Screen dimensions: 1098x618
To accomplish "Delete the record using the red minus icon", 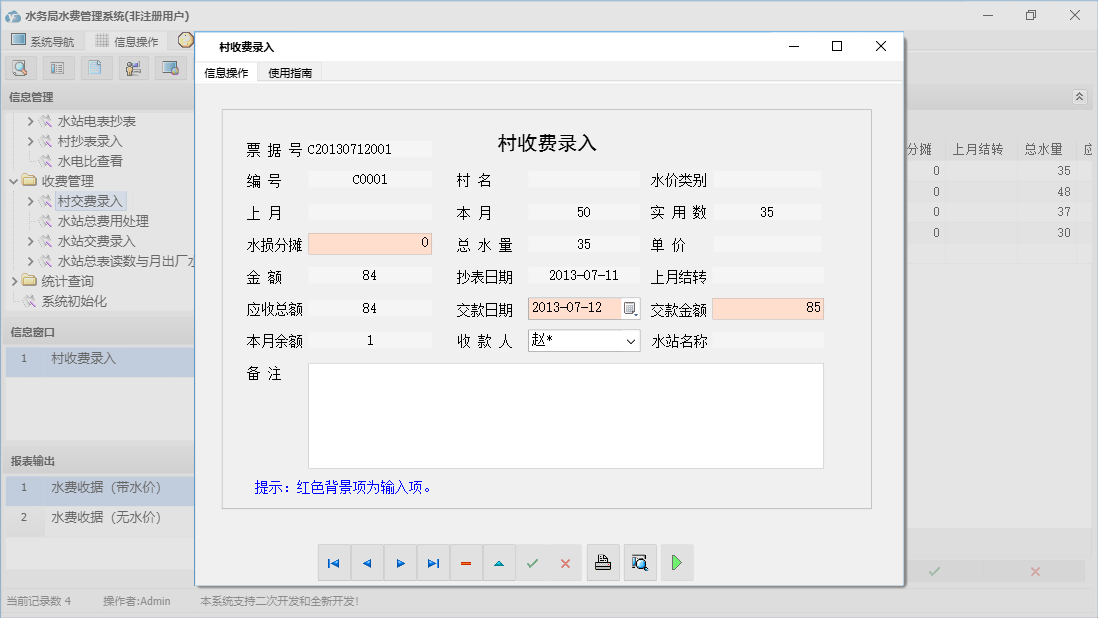I will click(x=466, y=562).
